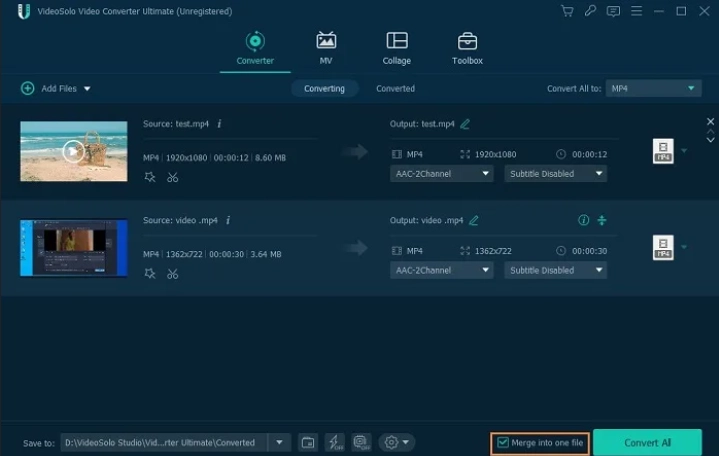Open Subtitle Disabled dropdown for test.mp4
Image resolution: width=719 pixels, height=456 pixels.
tap(556, 174)
